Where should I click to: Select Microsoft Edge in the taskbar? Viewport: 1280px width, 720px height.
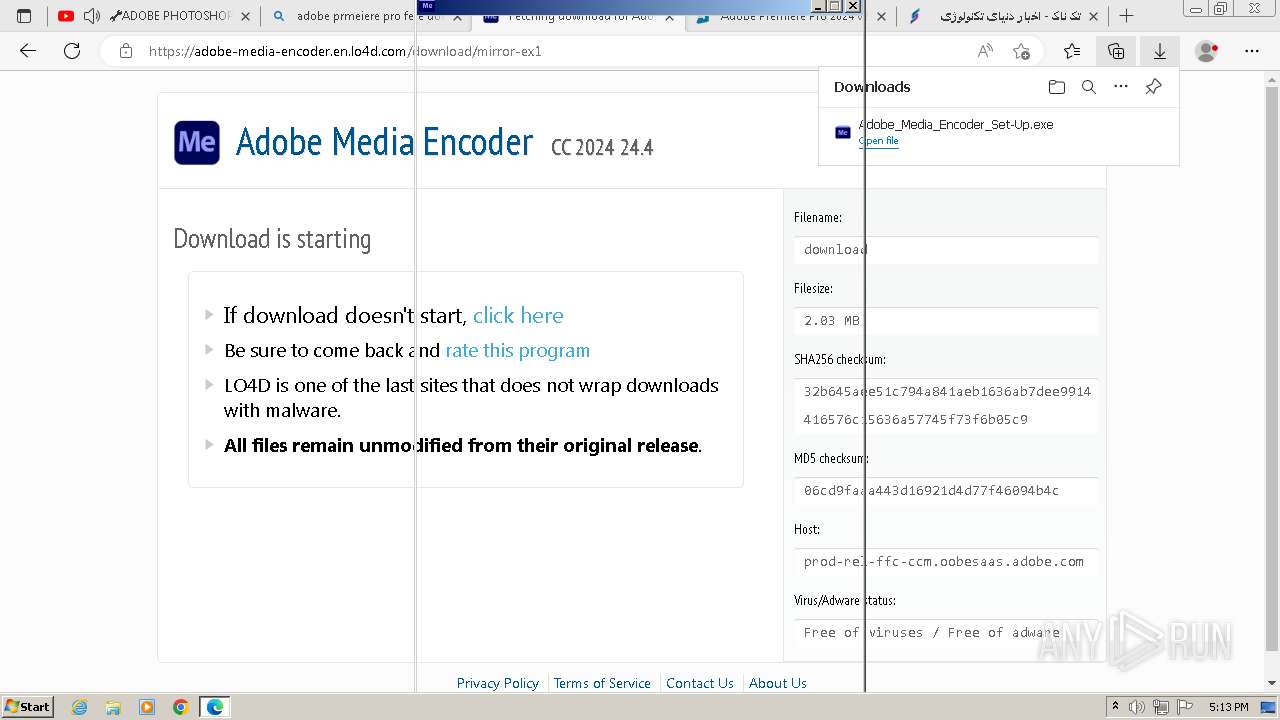pos(215,707)
